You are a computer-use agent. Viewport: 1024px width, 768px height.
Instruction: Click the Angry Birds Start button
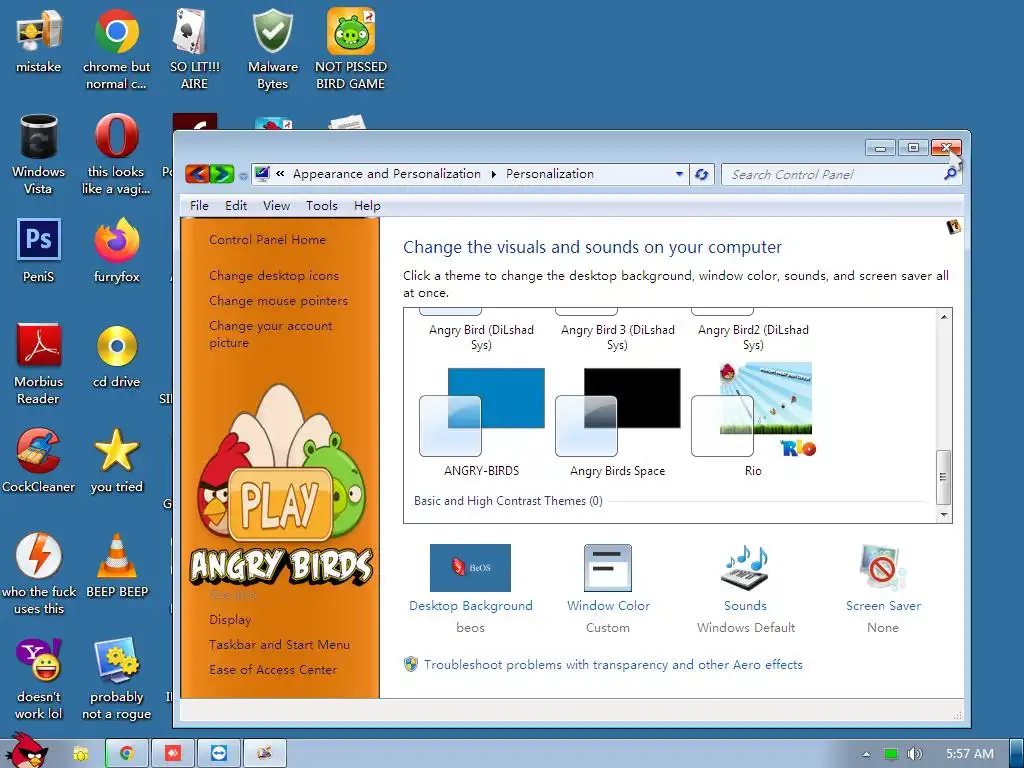tap(25, 750)
